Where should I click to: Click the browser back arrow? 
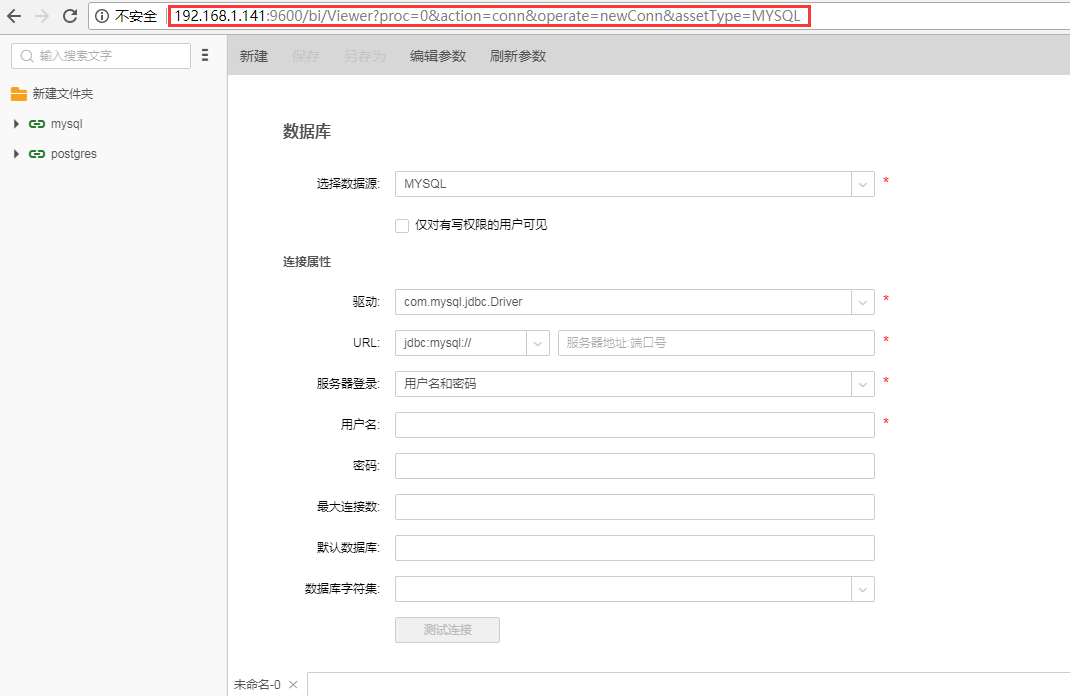14,16
